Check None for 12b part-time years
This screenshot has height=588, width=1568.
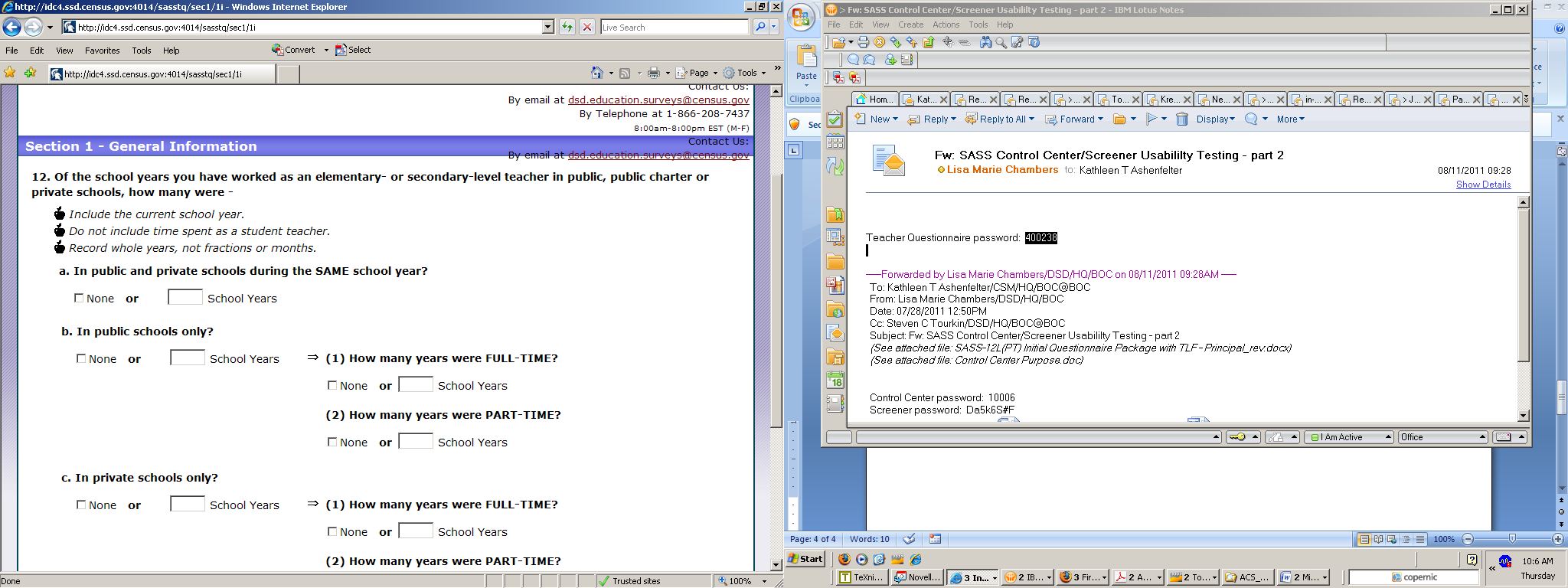[x=332, y=442]
